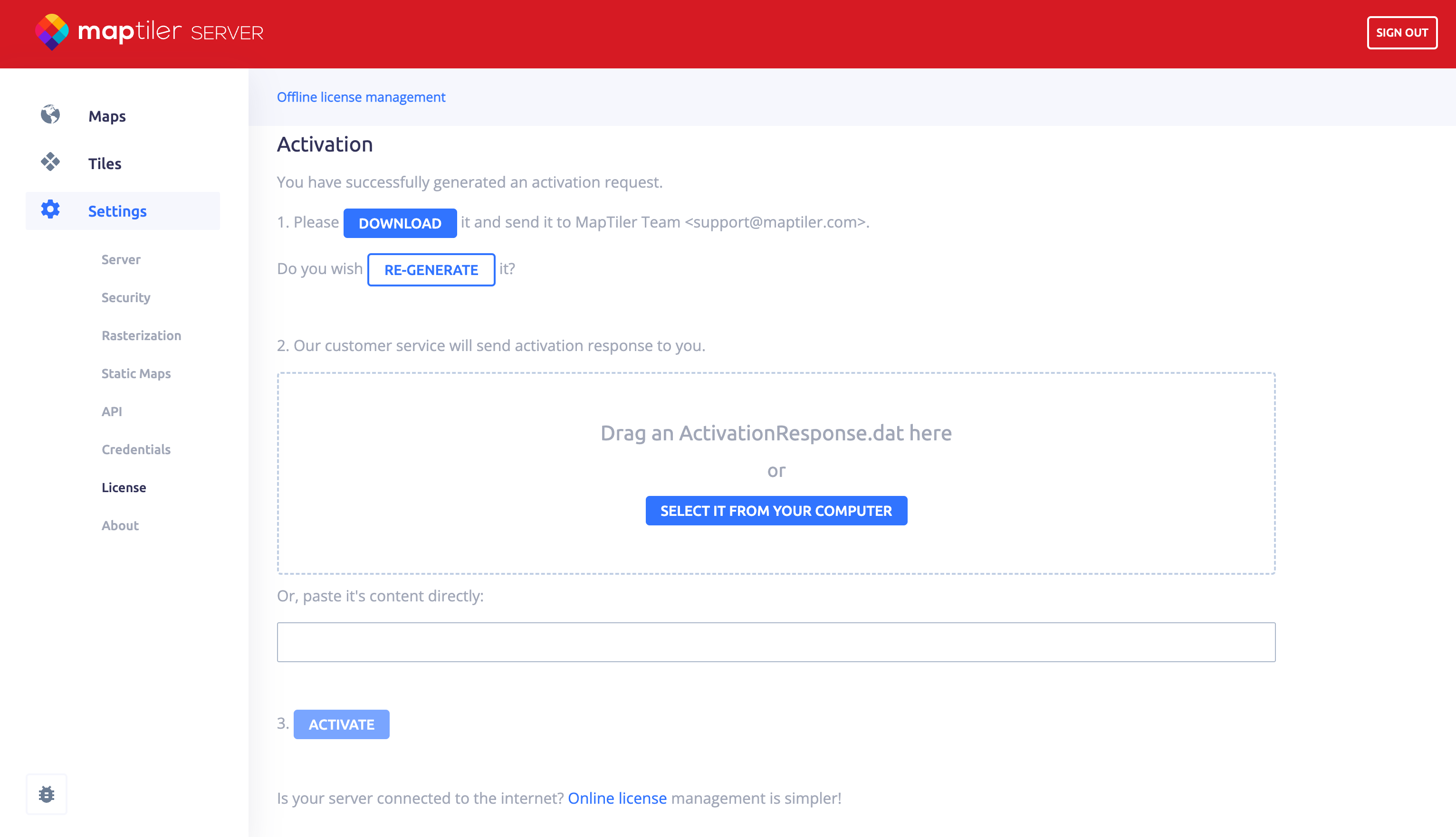This screenshot has width=1456, height=837.
Task: Open Static Maps settings
Action: point(136,373)
